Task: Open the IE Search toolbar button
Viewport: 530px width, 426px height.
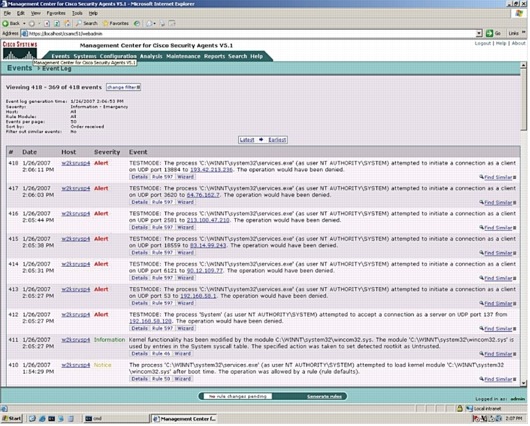Action: click(x=87, y=23)
